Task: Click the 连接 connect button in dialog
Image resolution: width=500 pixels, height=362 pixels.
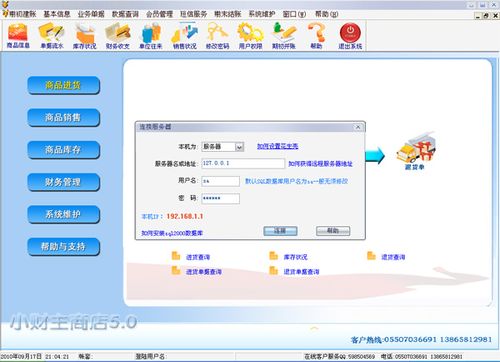Action: pyautogui.click(x=280, y=231)
